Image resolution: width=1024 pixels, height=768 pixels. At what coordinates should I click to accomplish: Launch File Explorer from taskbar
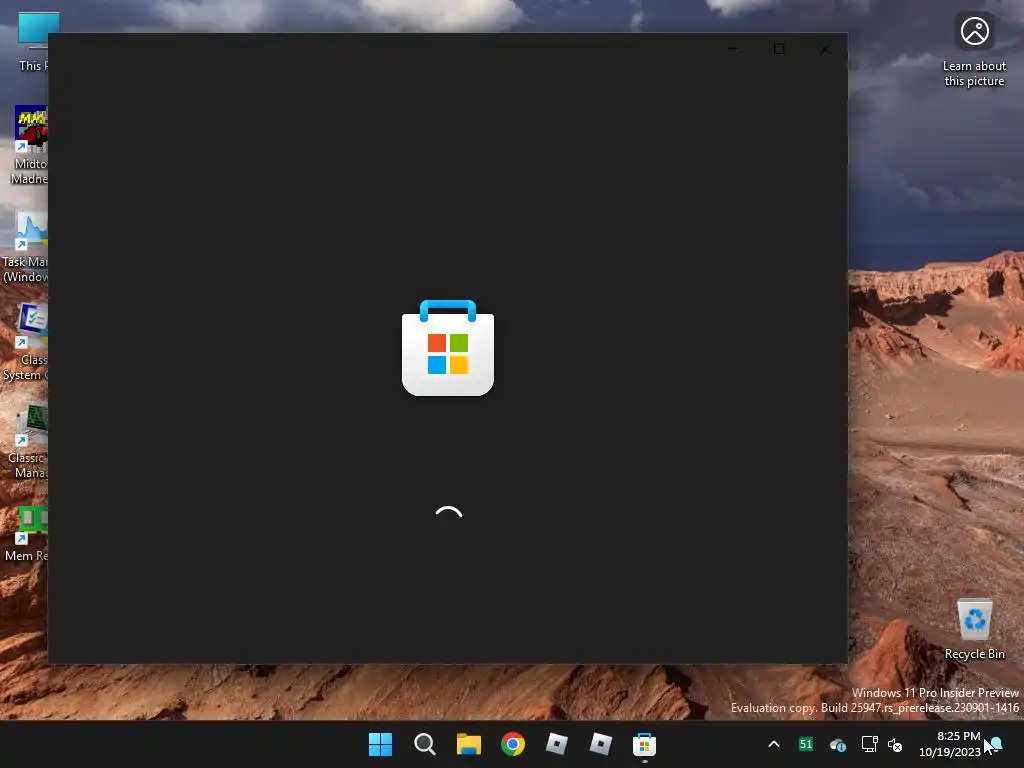pyautogui.click(x=468, y=744)
